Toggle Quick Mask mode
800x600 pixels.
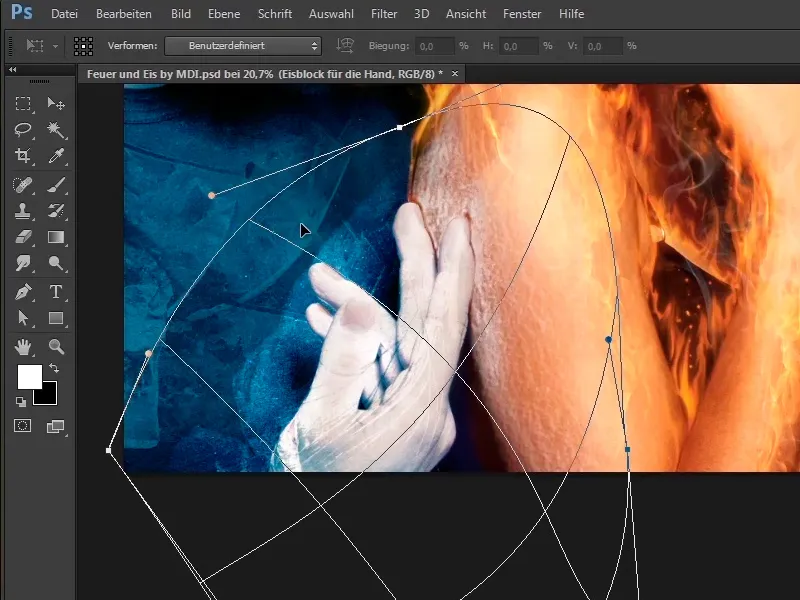[23, 426]
